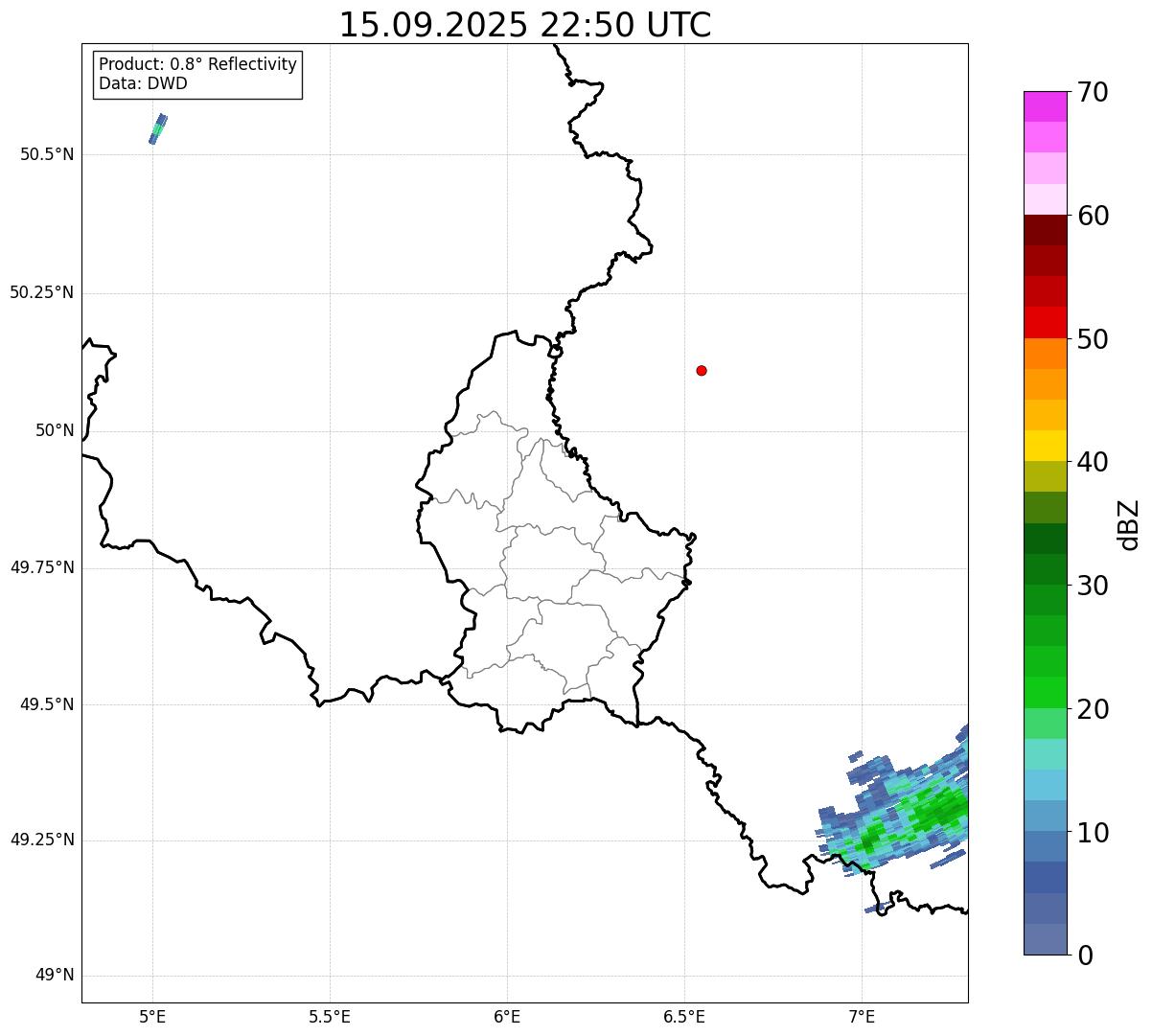Select the magenta 70 dBZ color swatch
The height and width of the screenshot is (1036, 1152).
1046,106
